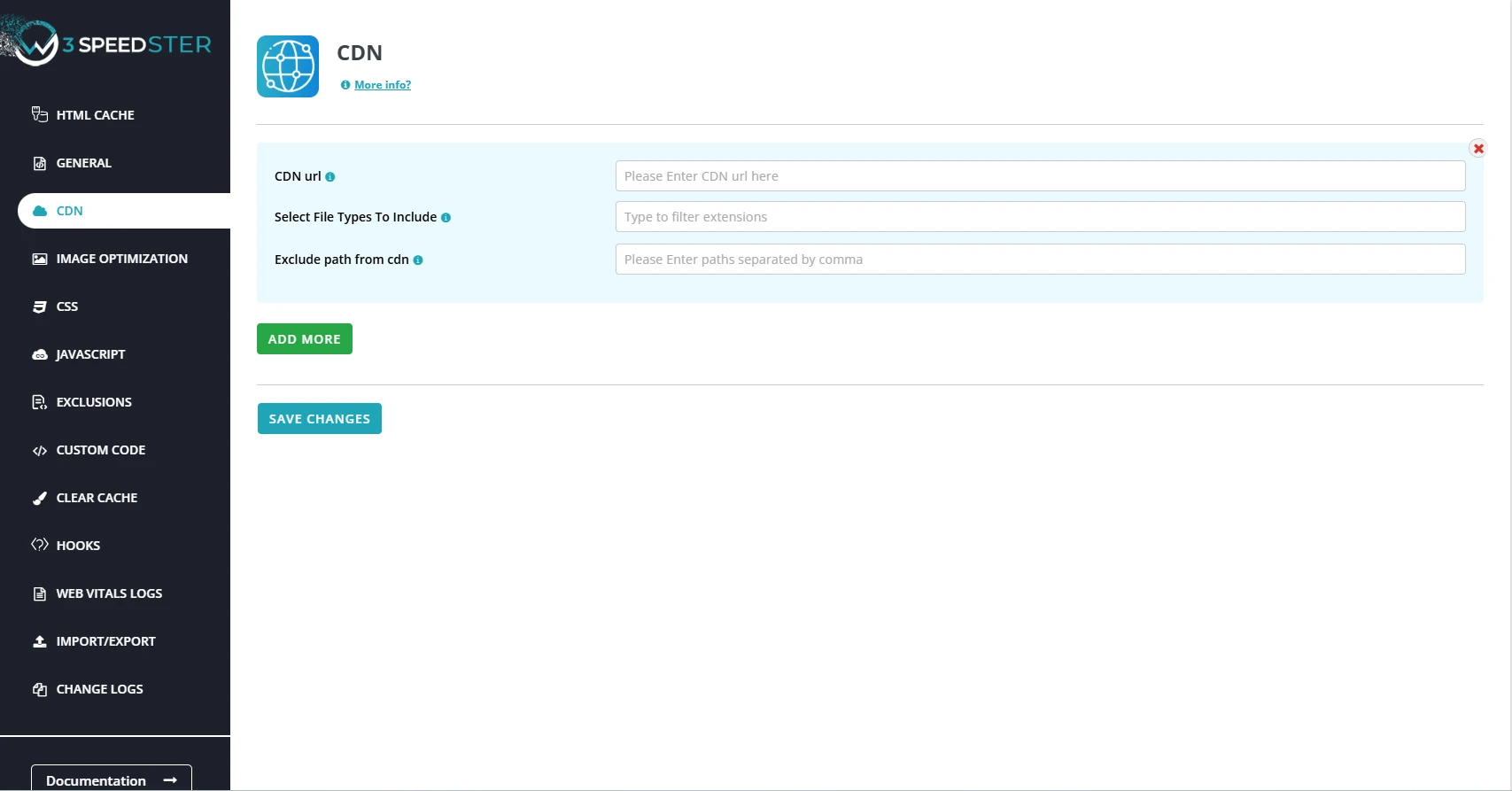Click info icon next to Select File Types
Screen dimensions: 1512x791
click(x=446, y=218)
